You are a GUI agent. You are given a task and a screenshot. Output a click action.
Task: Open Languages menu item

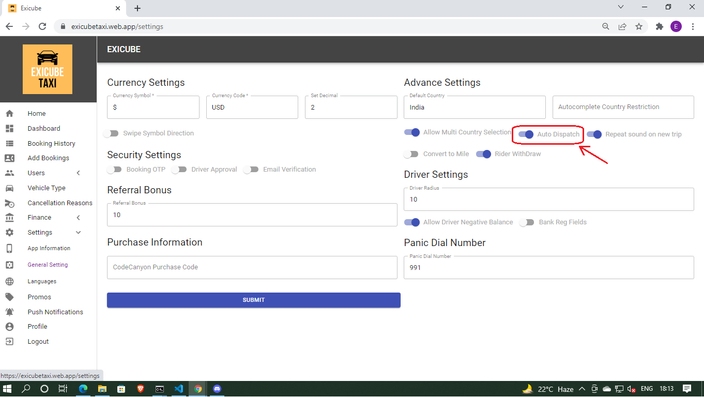tap(42, 282)
